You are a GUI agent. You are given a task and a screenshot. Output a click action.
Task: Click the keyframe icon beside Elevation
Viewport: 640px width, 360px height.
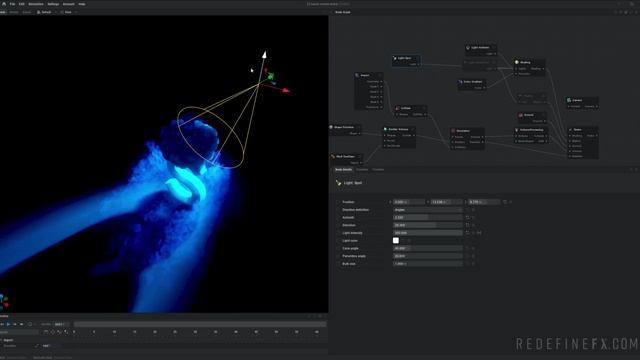point(467,225)
